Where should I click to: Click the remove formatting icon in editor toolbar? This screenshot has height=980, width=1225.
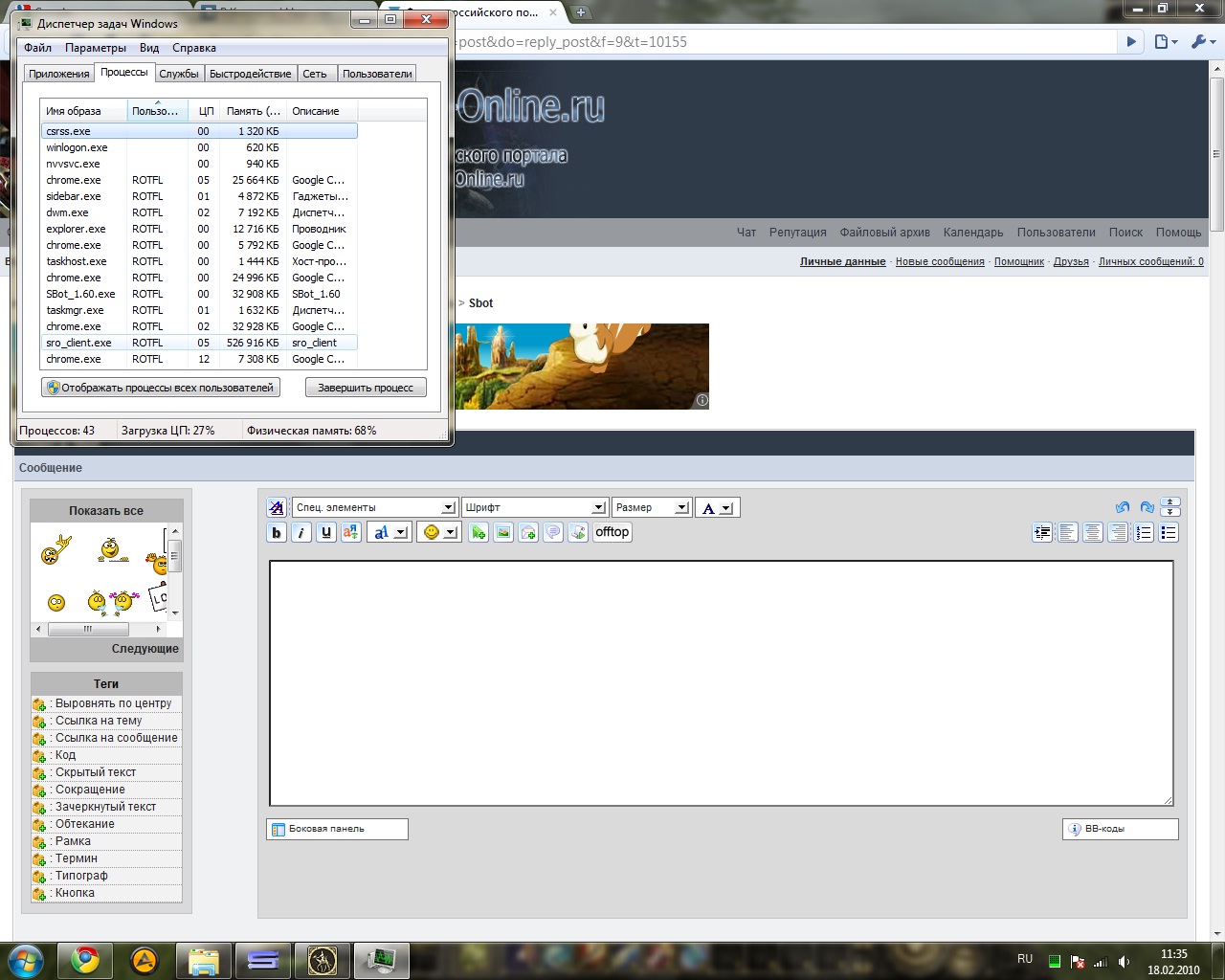pyautogui.click(x=277, y=507)
